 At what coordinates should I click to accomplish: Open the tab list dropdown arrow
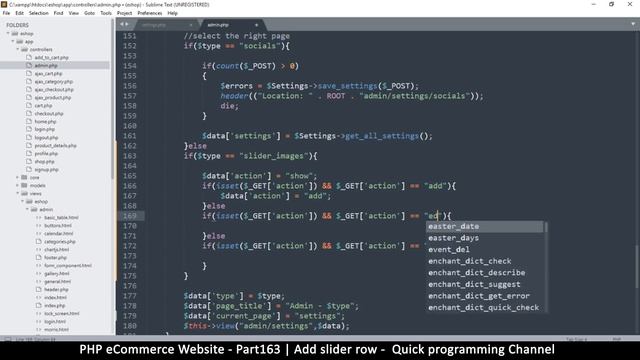pyautogui.click(x=633, y=24)
